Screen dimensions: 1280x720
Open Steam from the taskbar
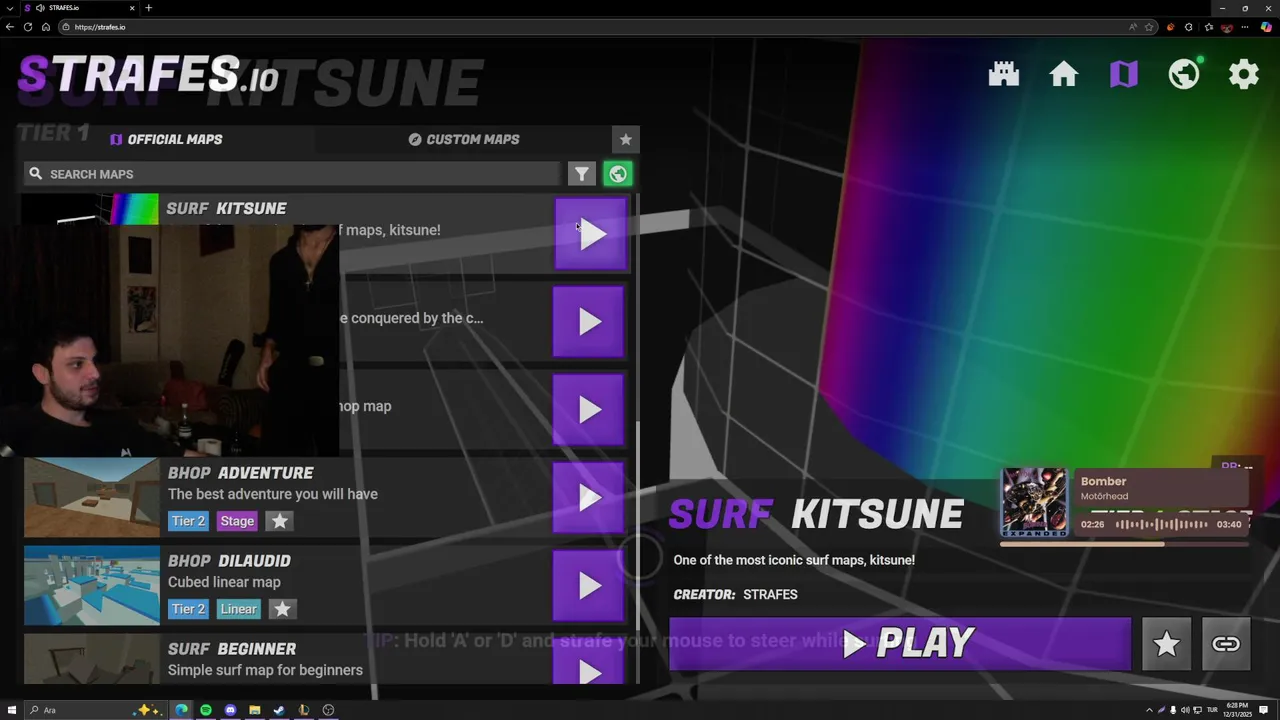click(279, 710)
